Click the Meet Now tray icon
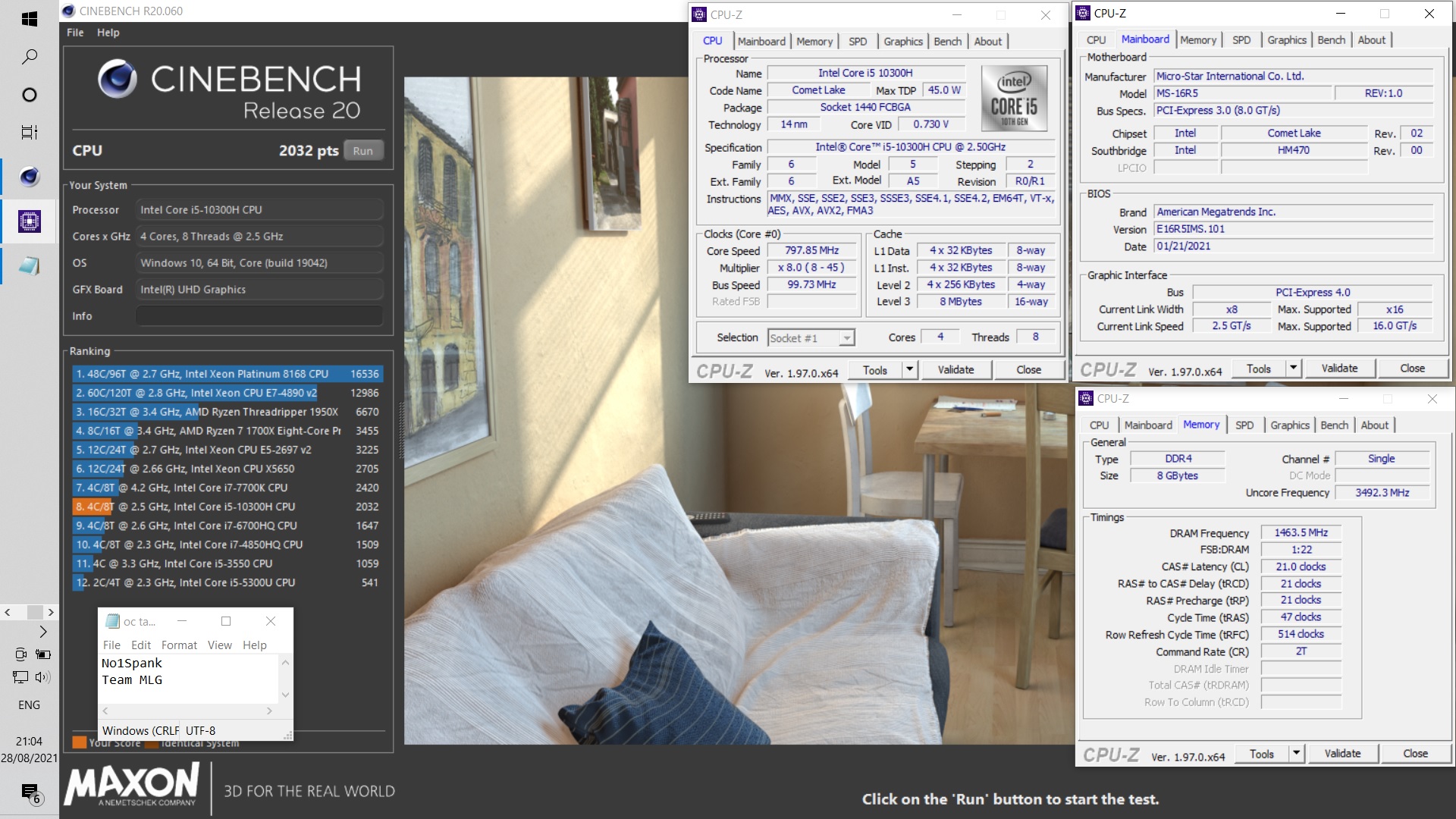Viewport: 1456px width, 819px height. pos(20,654)
